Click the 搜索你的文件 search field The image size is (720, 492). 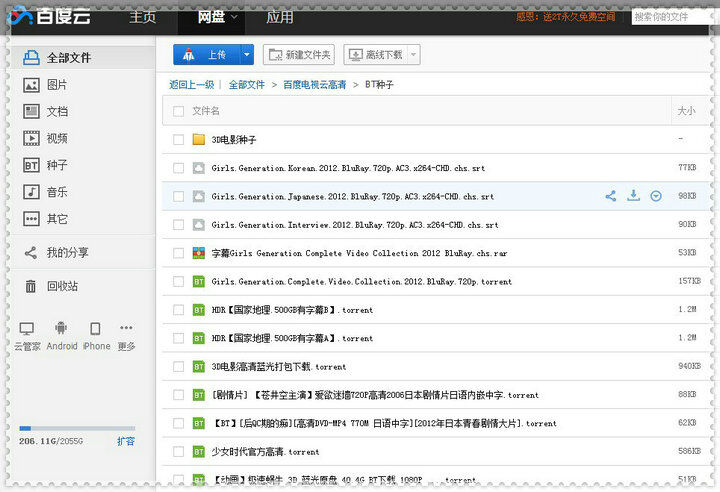(672, 17)
